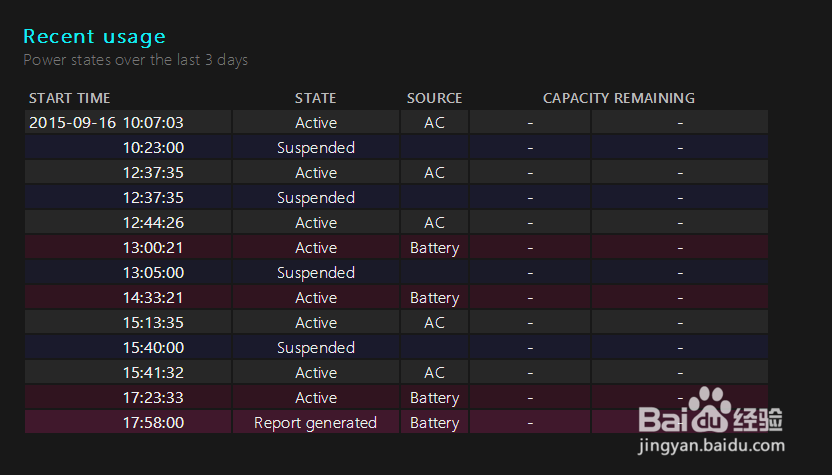The height and width of the screenshot is (475, 832).
Task: Click the SOURCE column header
Action: click(x=434, y=98)
